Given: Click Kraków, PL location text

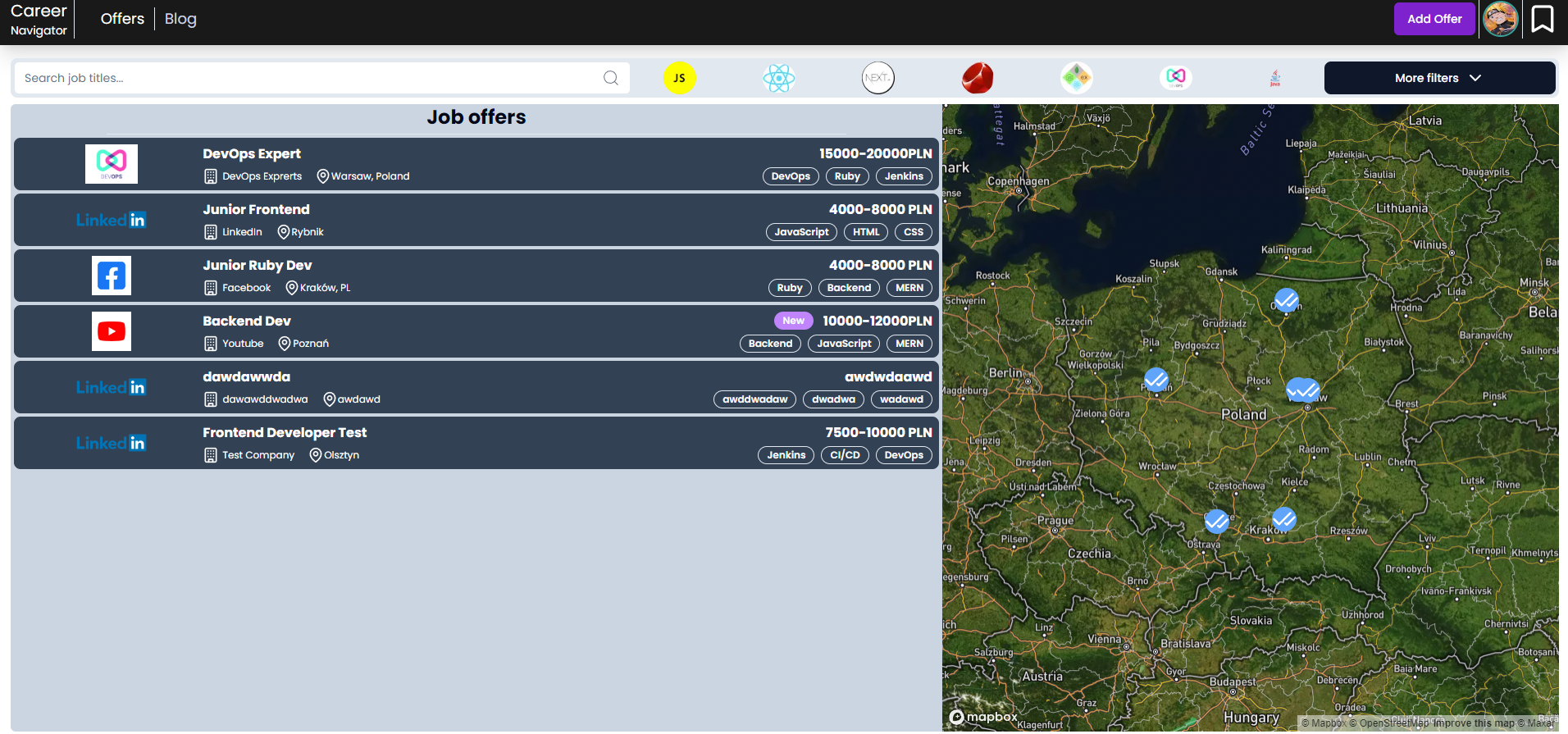Looking at the screenshot, I should (x=326, y=288).
